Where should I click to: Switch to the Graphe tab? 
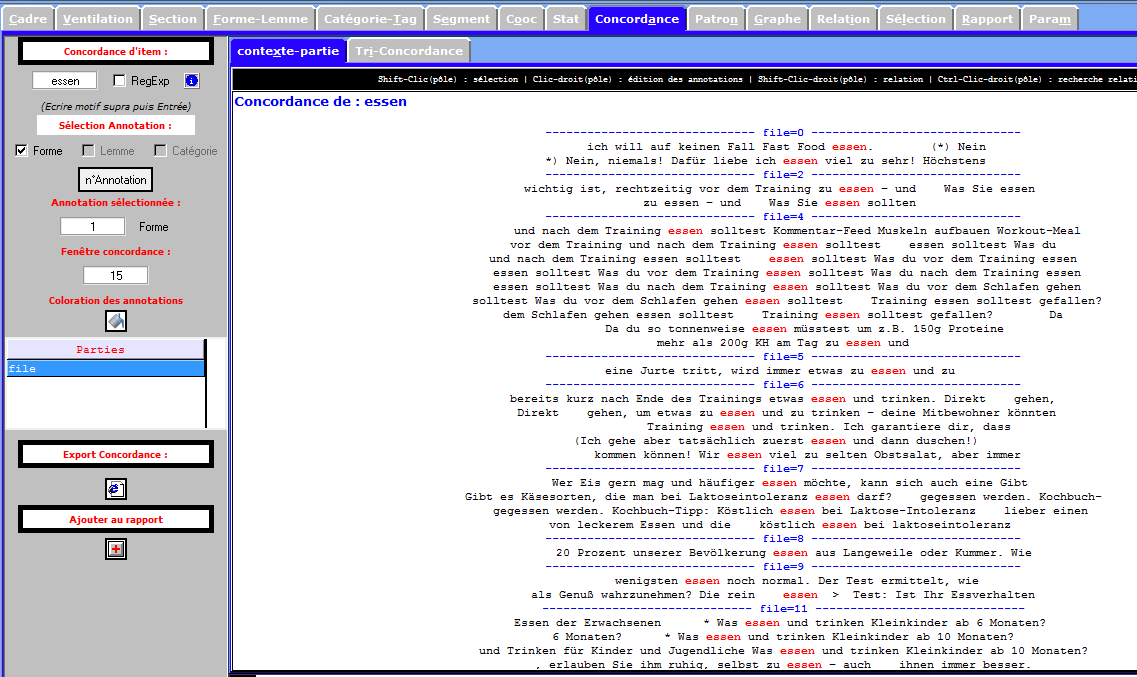[x=777, y=19]
